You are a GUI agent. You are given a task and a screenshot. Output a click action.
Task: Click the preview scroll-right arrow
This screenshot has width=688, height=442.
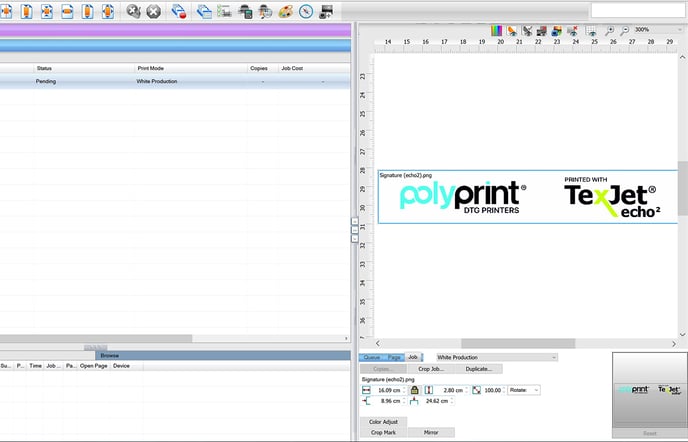pos(674,344)
